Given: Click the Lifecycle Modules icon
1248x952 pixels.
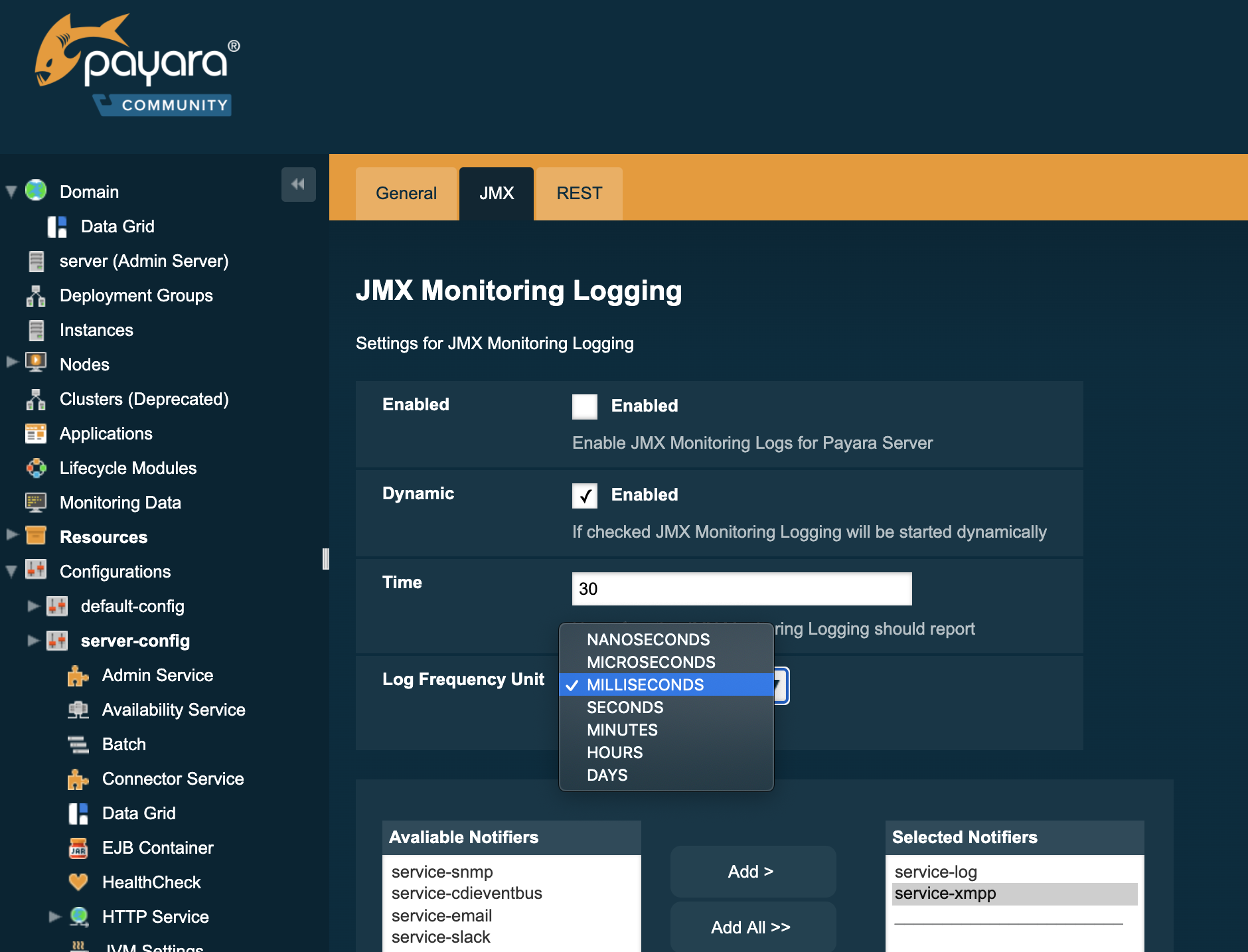Looking at the screenshot, I should 36,468.
